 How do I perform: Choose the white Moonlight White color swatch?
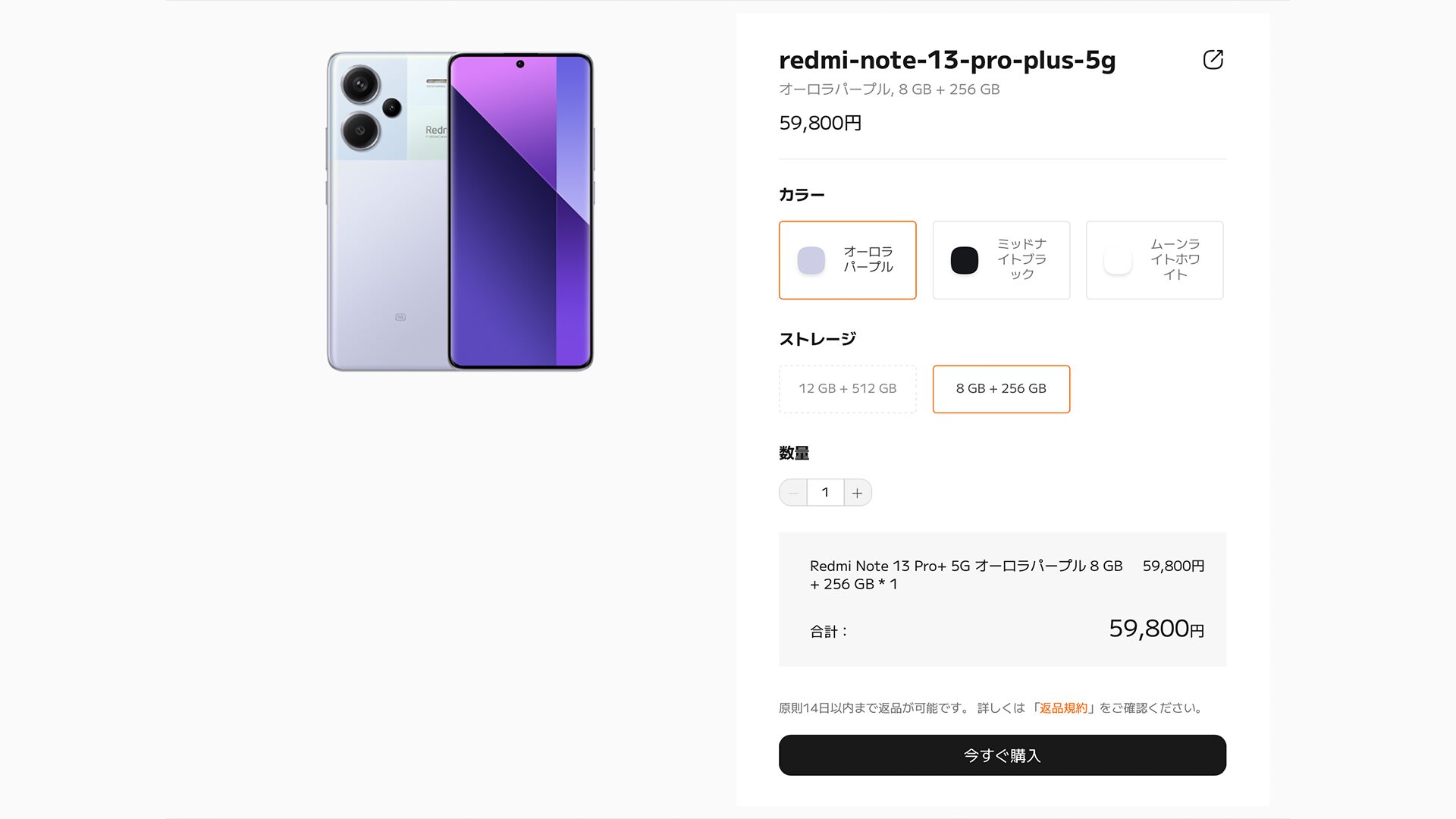1117,260
